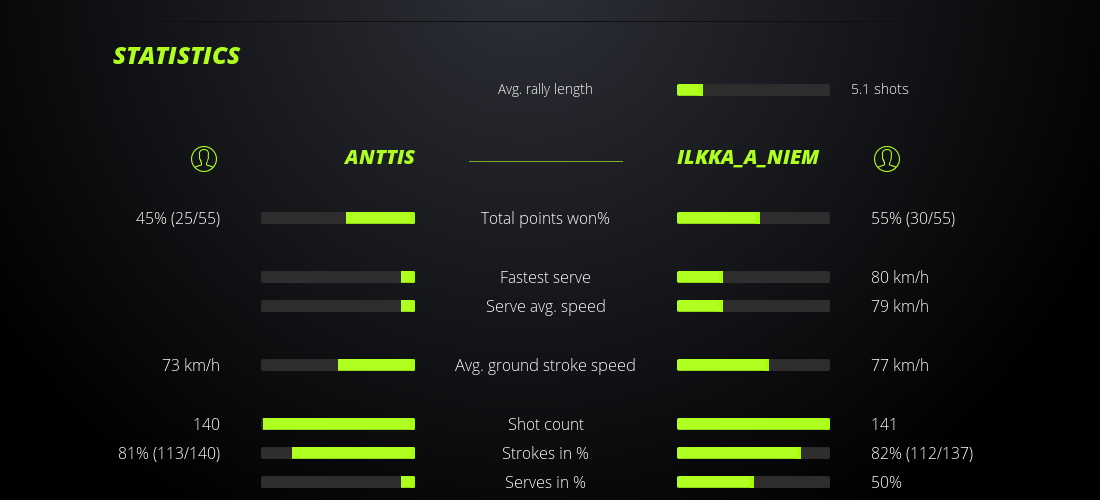
Task: Click the Fastest serve label
Action: click(x=545, y=277)
